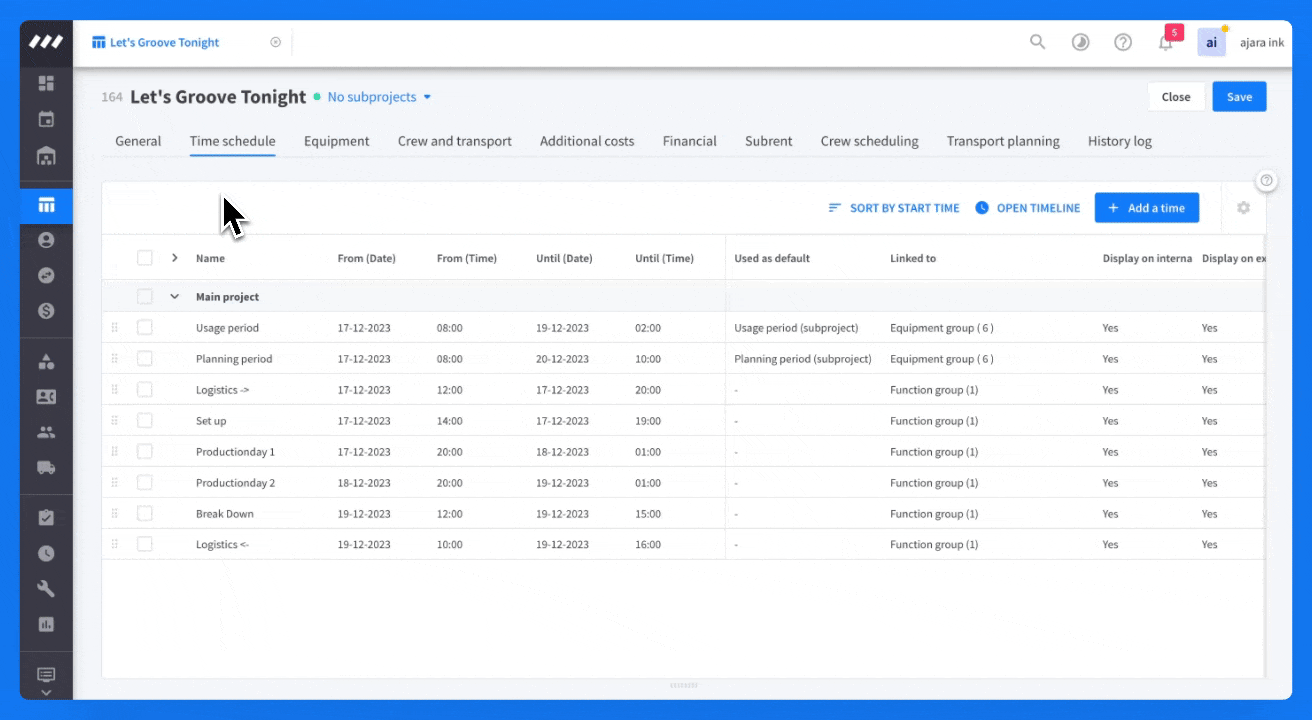
Task: Click the Until (Time) column header
Action: pos(664,258)
